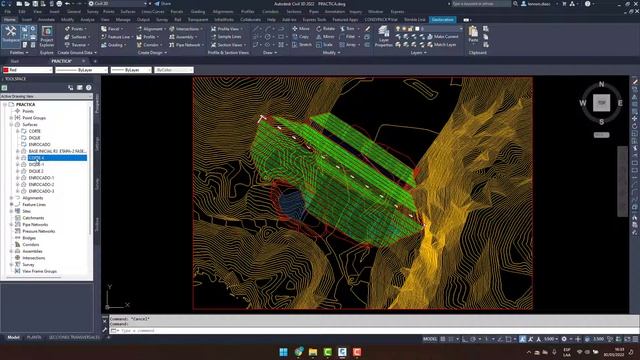Toggle the layer freeze sun icon

(x=404, y=29)
